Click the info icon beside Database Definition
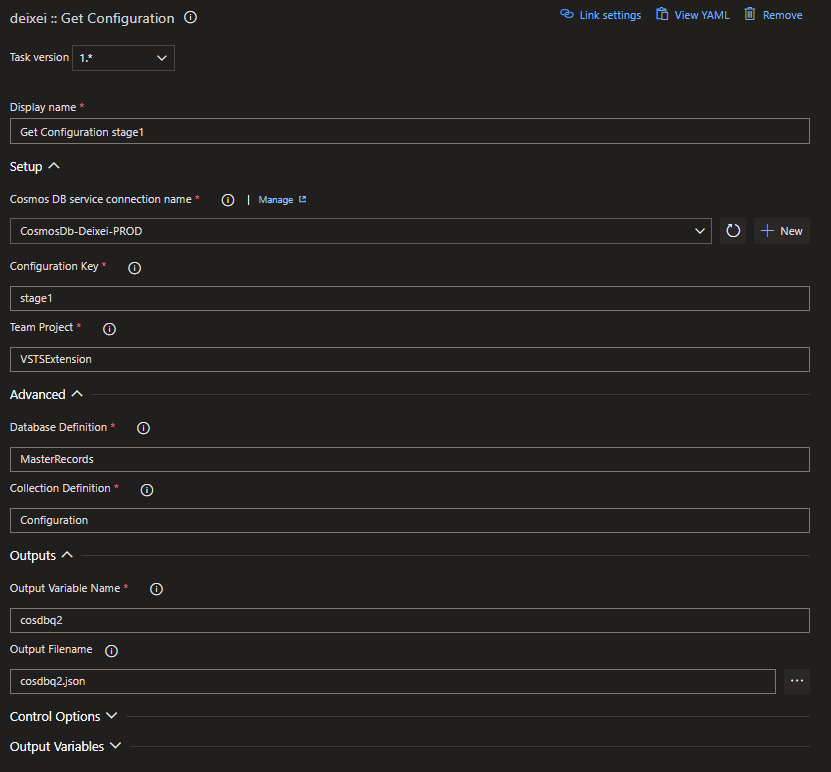This screenshot has height=772, width=831. pyautogui.click(x=143, y=428)
